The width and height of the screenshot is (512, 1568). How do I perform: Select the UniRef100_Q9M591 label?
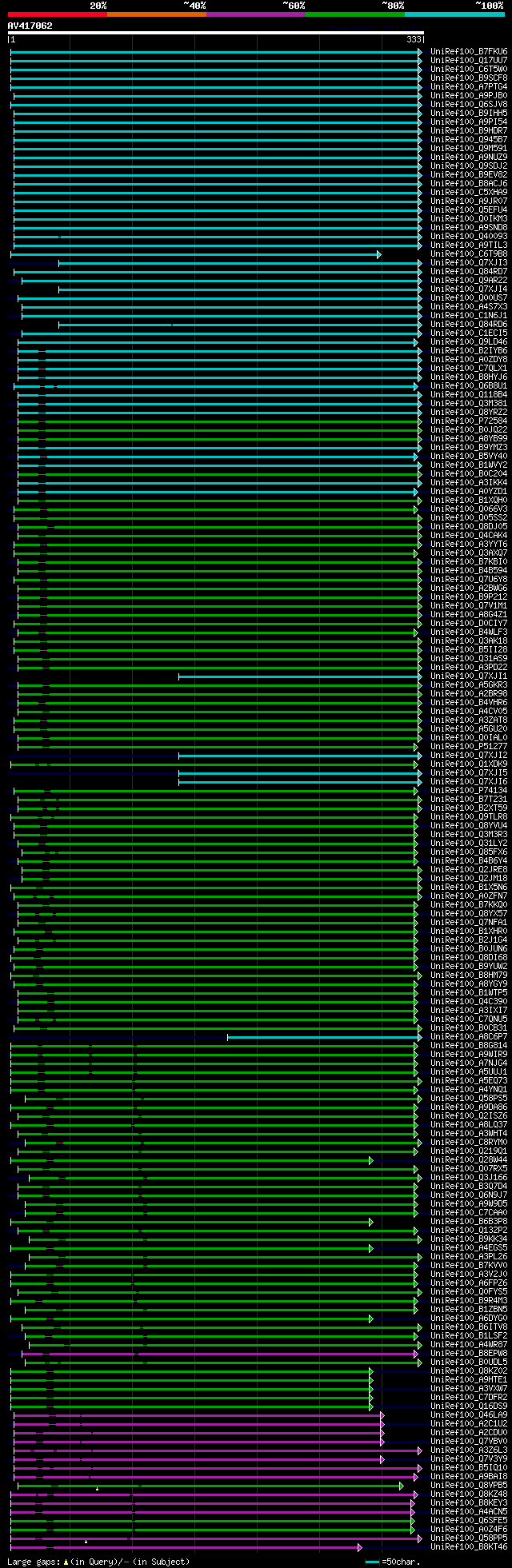tap(469, 148)
